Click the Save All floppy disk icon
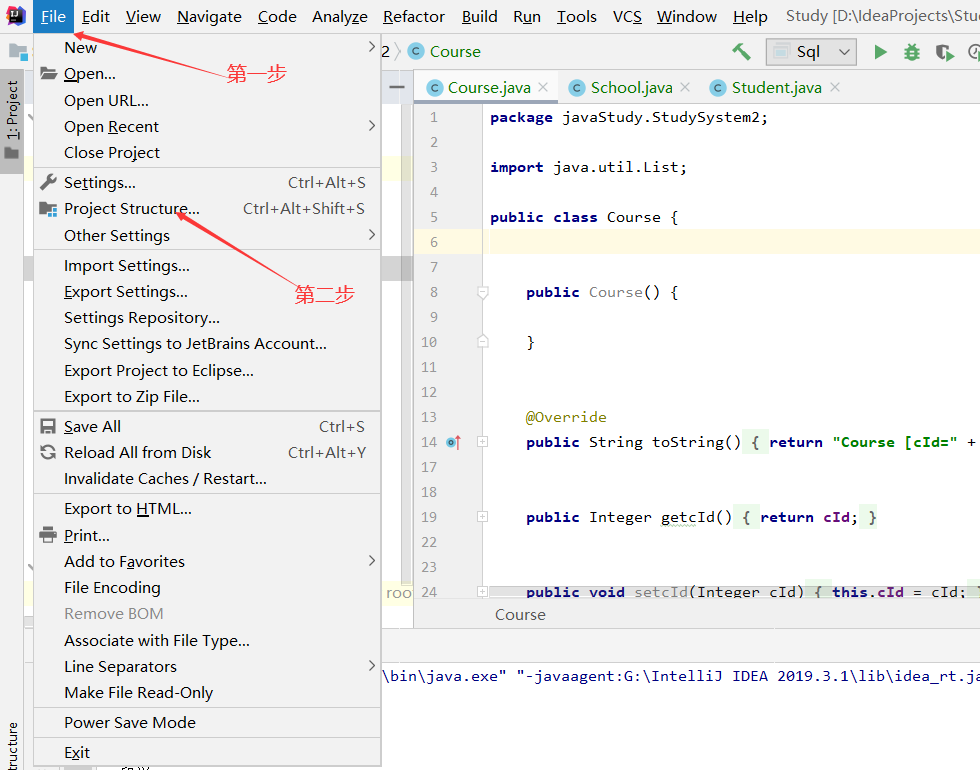The image size is (980, 770). click(x=48, y=426)
